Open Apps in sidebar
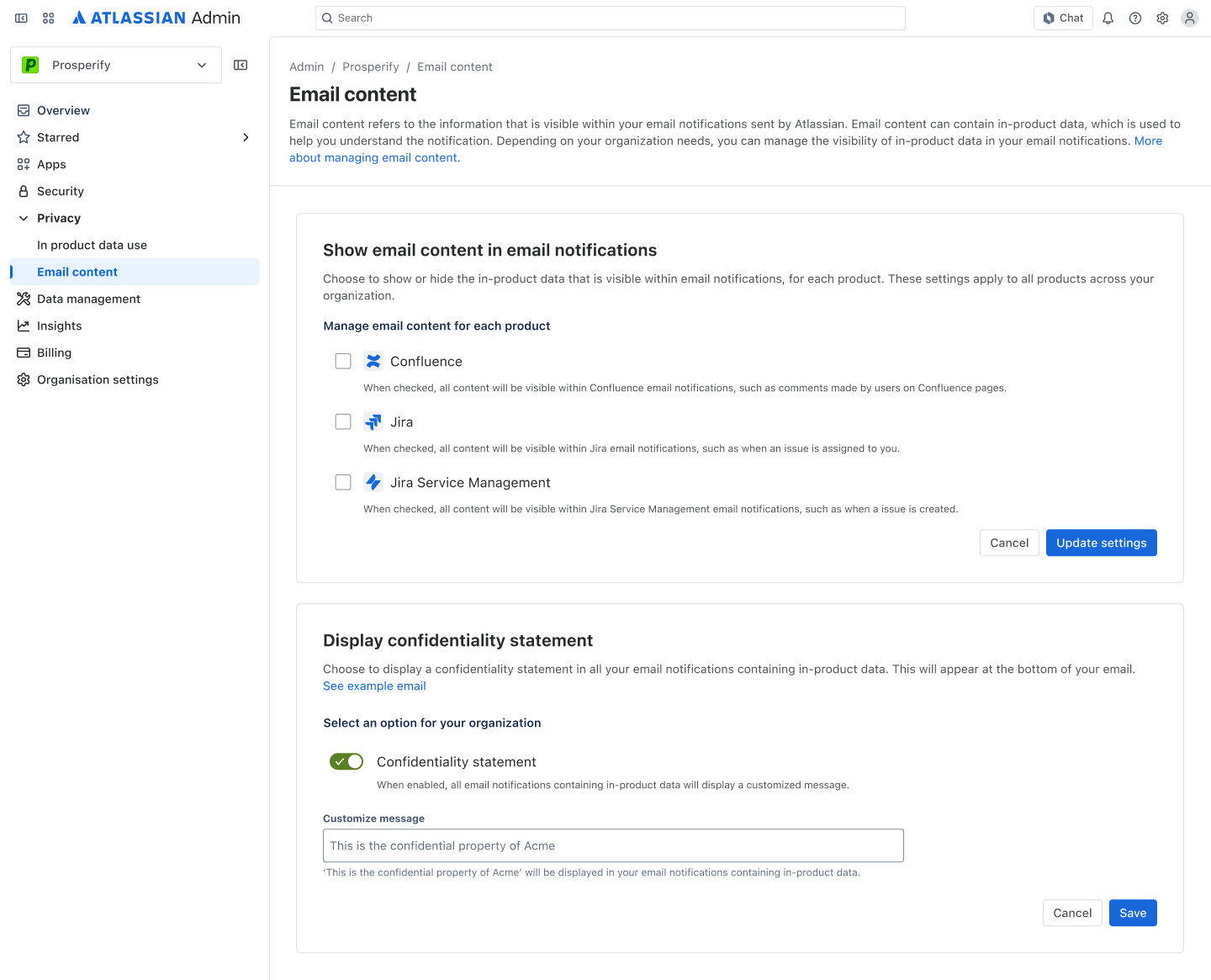The image size is (1211, 980). tap(135, 164)
